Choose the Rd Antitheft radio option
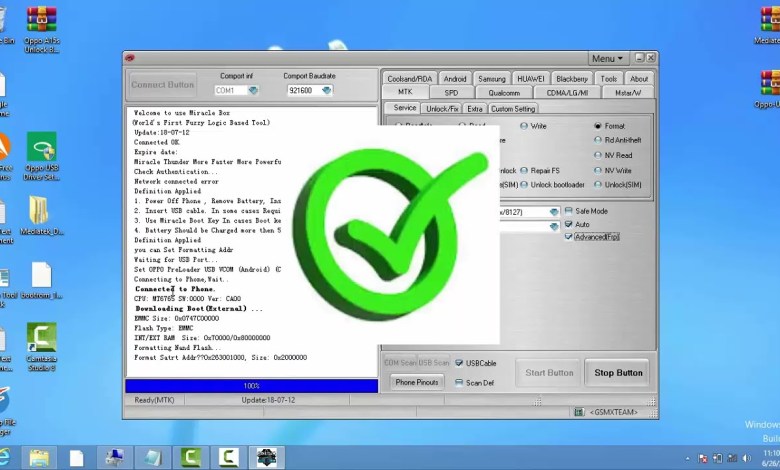This screenshot has height=470, width=780. point(618,140)
